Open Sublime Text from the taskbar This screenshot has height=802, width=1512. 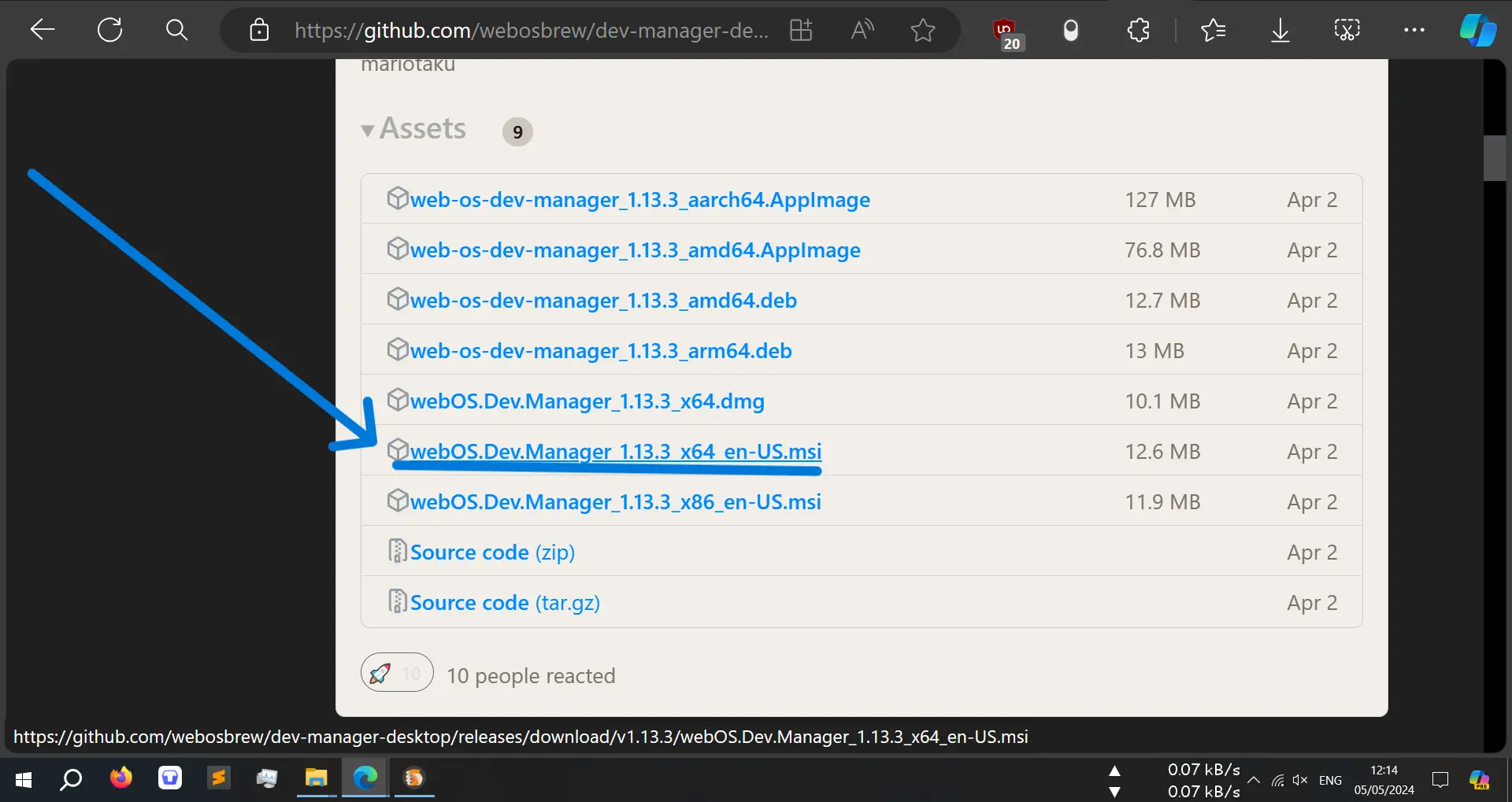[x=218, y=778]
